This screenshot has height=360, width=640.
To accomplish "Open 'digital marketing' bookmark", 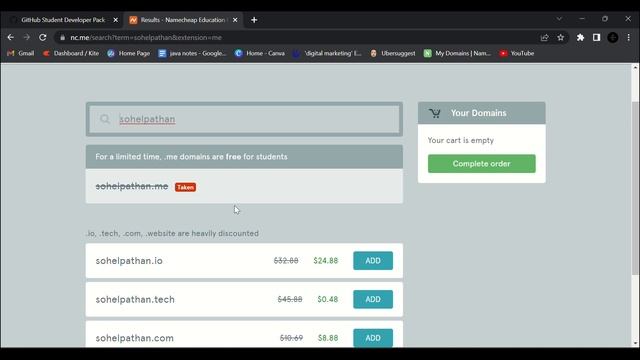I will click(x=327, y=53).
